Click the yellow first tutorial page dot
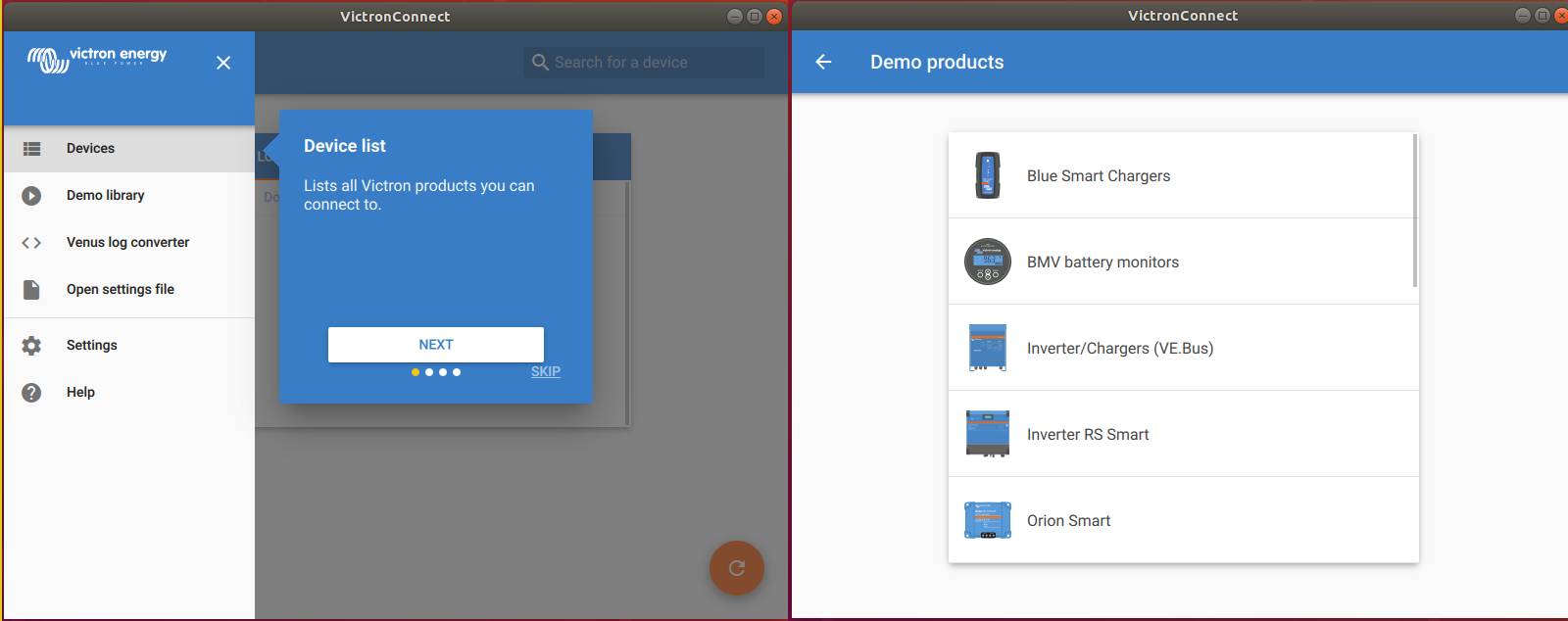 point(416,372)
